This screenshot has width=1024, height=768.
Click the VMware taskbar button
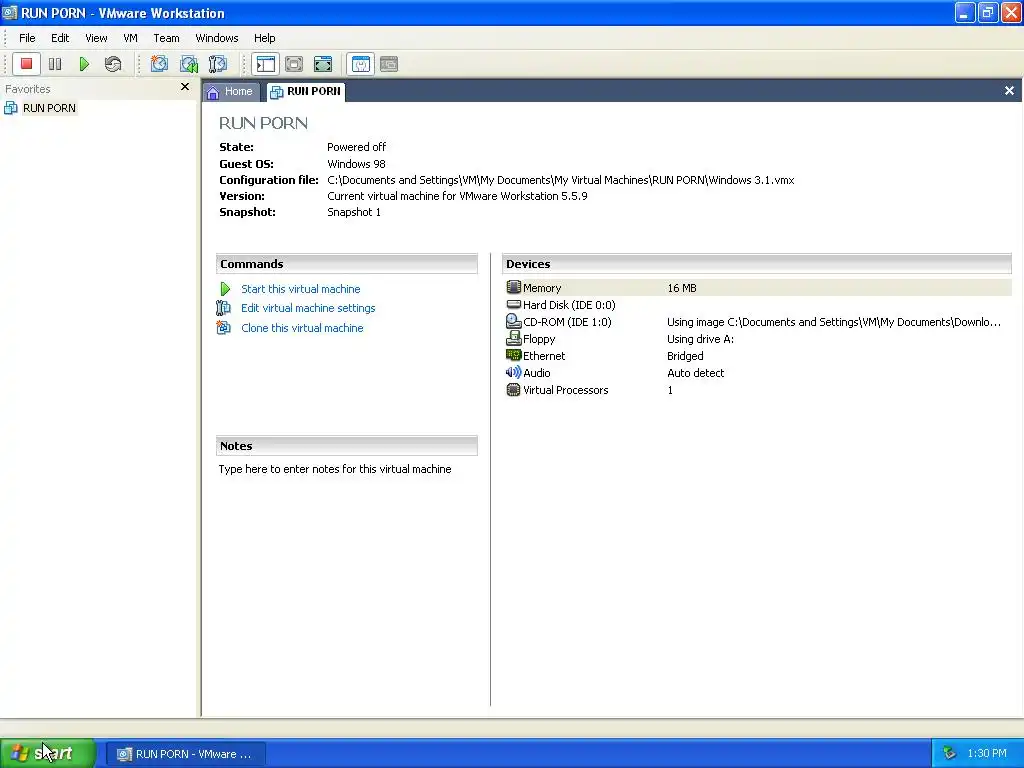(x=185, y=754)
